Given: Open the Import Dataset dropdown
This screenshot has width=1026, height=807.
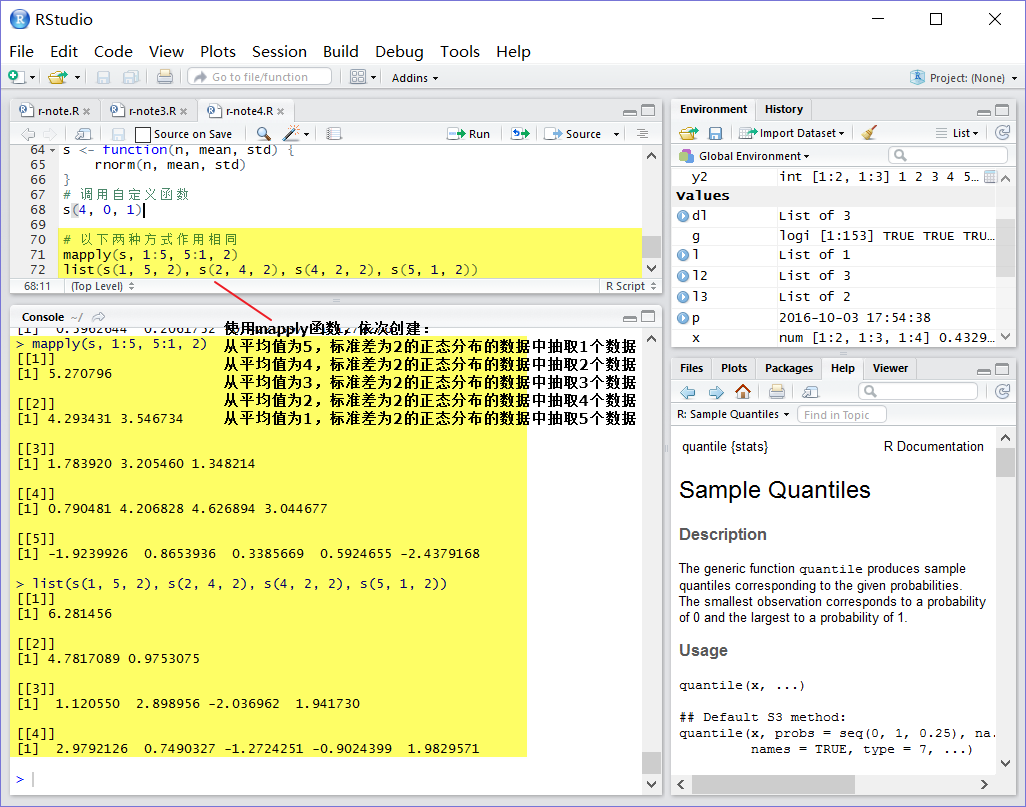Looking at the screenshot, I should [x=792, y=133].
